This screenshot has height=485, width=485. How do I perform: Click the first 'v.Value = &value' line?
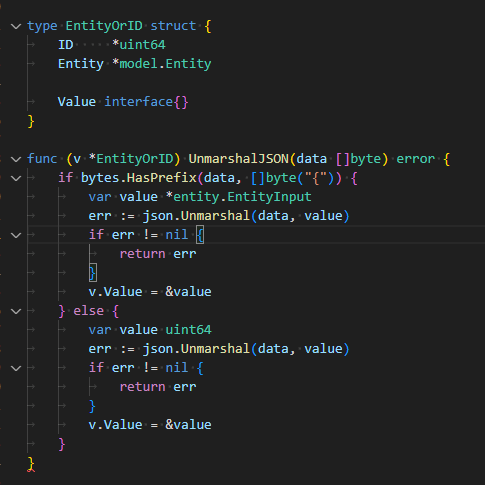[150, 292]
